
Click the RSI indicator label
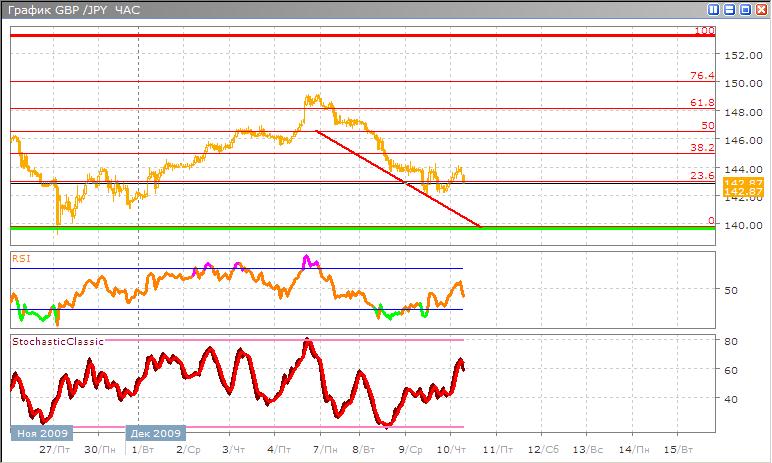pyautogui.click(x=20, y=258)
